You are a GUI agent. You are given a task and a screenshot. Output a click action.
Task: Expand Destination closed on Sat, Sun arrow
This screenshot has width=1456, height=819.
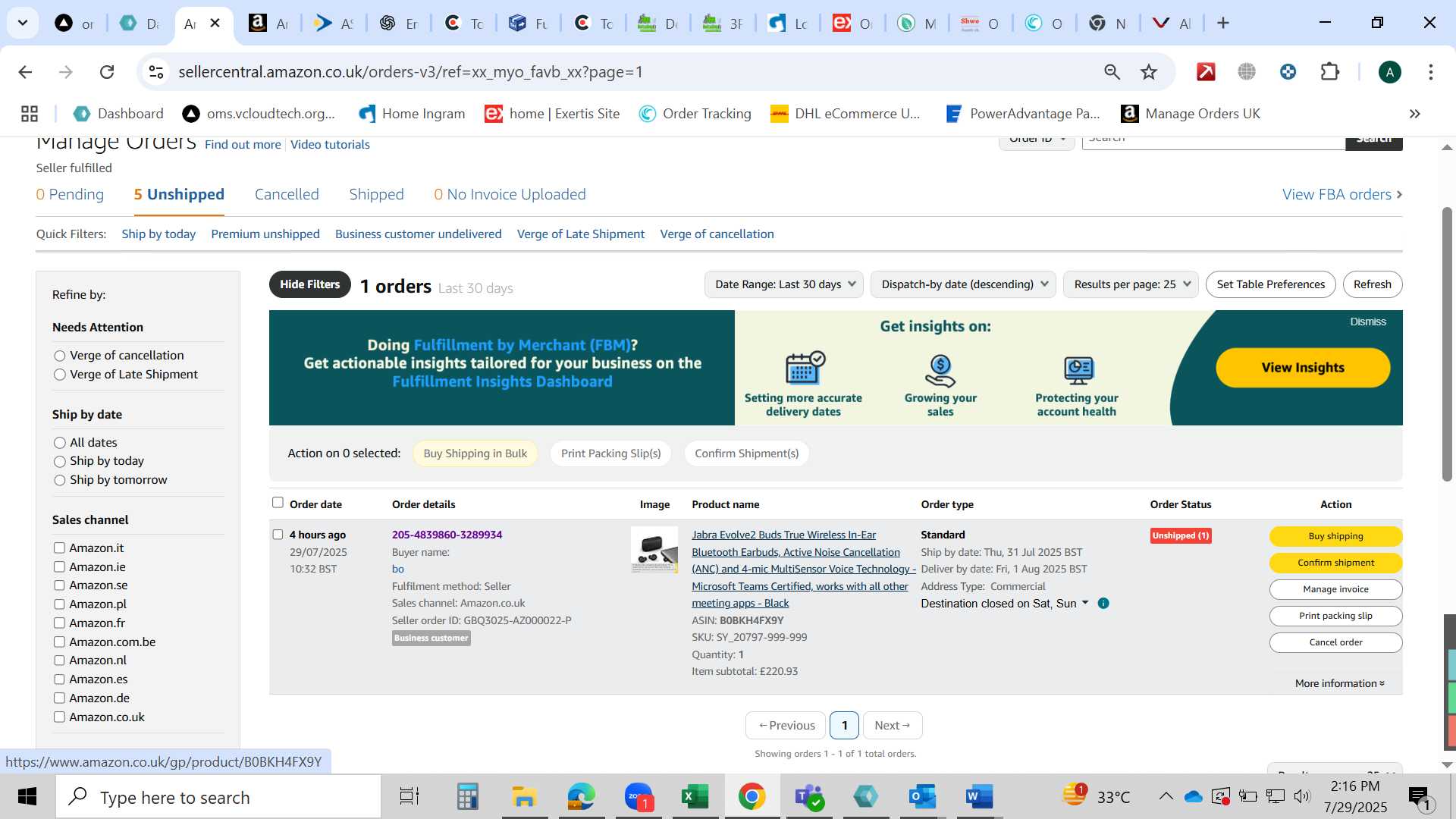[1085, 603]
